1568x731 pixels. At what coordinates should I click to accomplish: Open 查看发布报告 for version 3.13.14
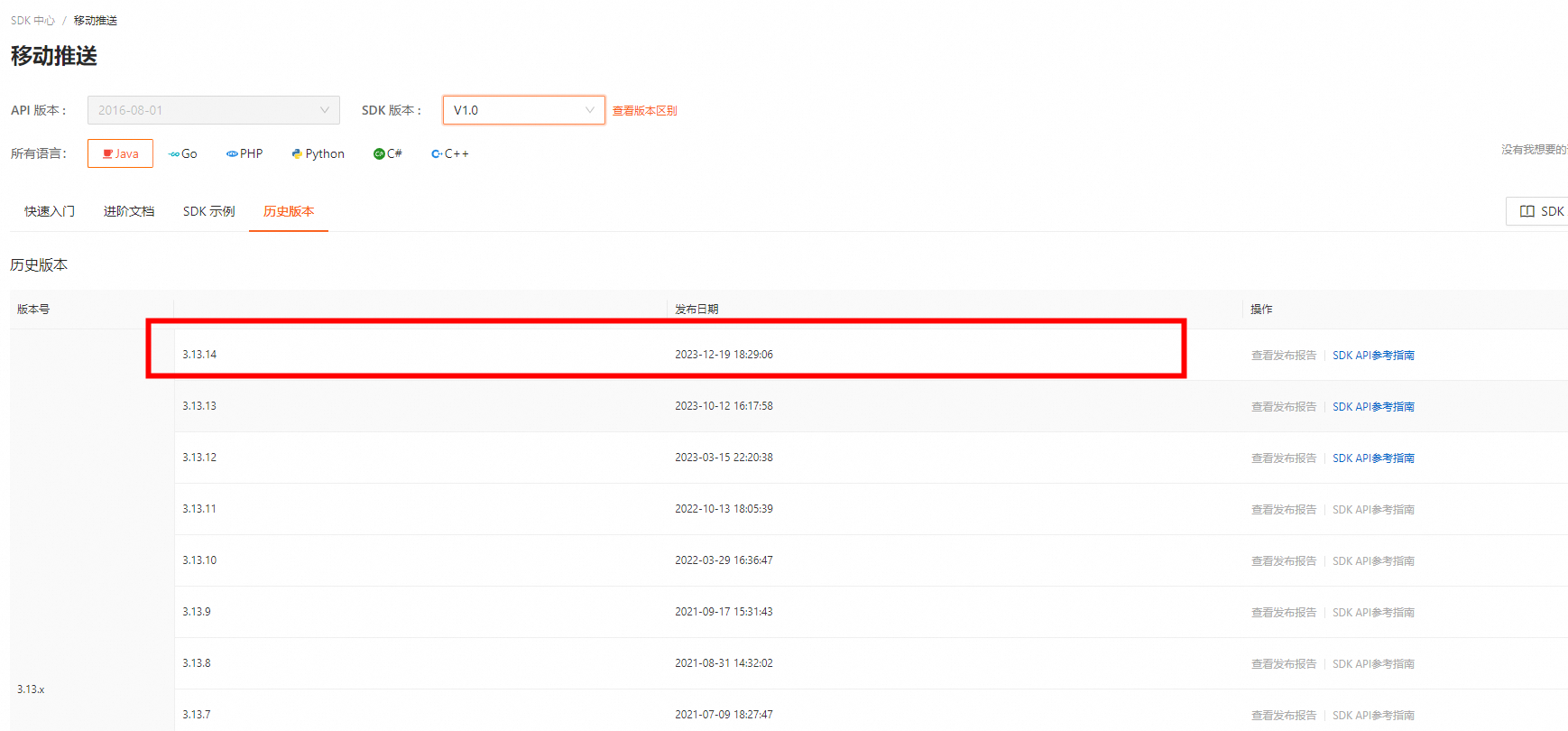tap(1284, 356)
